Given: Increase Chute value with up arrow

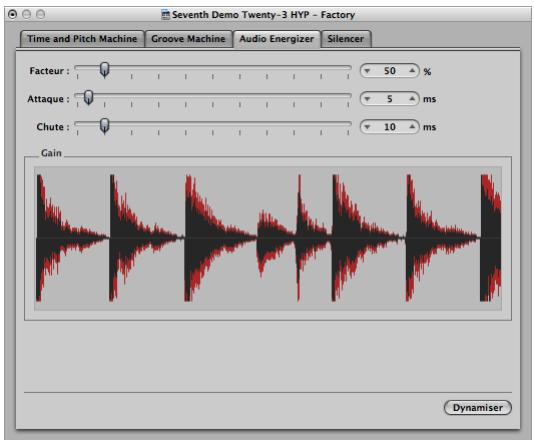Looking at the screenshot, I should pyautogui.click(x=412, y=127).
